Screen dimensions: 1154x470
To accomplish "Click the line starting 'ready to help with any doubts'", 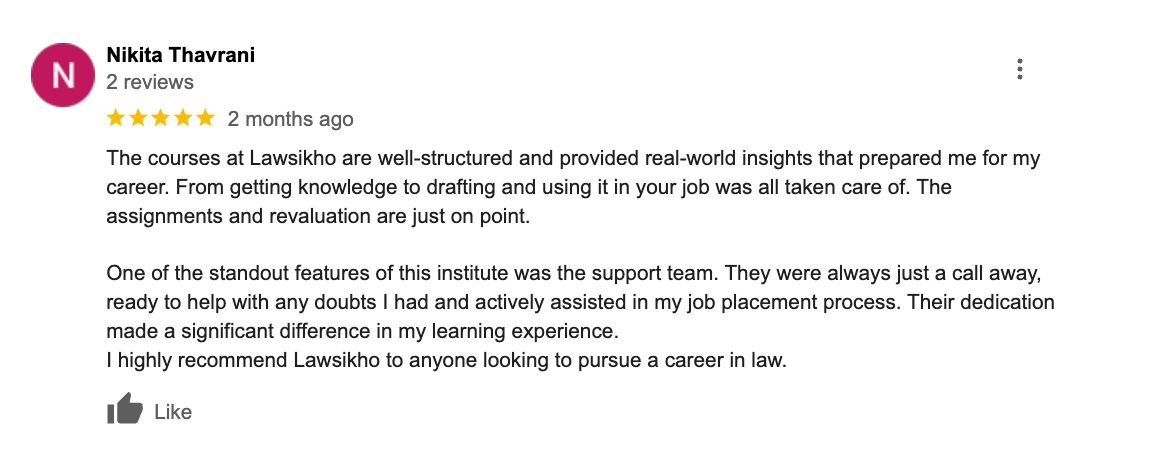I will tap(581, 303).
